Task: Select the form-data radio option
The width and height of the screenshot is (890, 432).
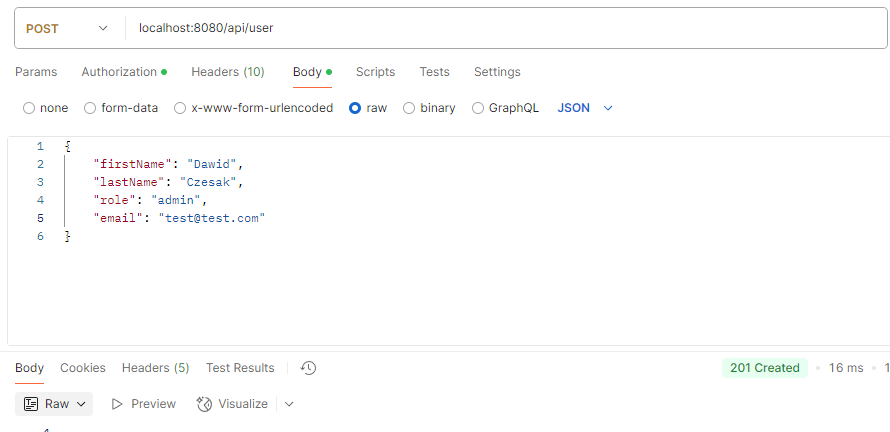Action: [x=90, y=108]
